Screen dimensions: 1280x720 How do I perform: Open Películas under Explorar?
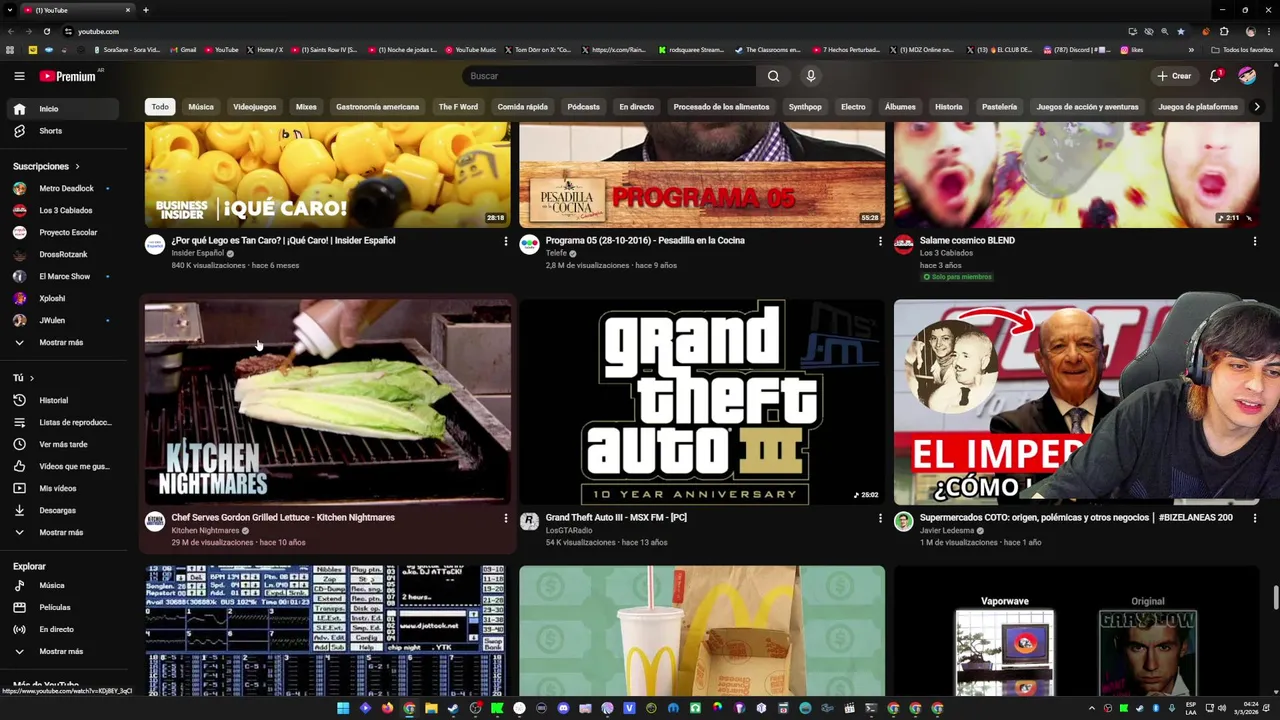point(65,607)
